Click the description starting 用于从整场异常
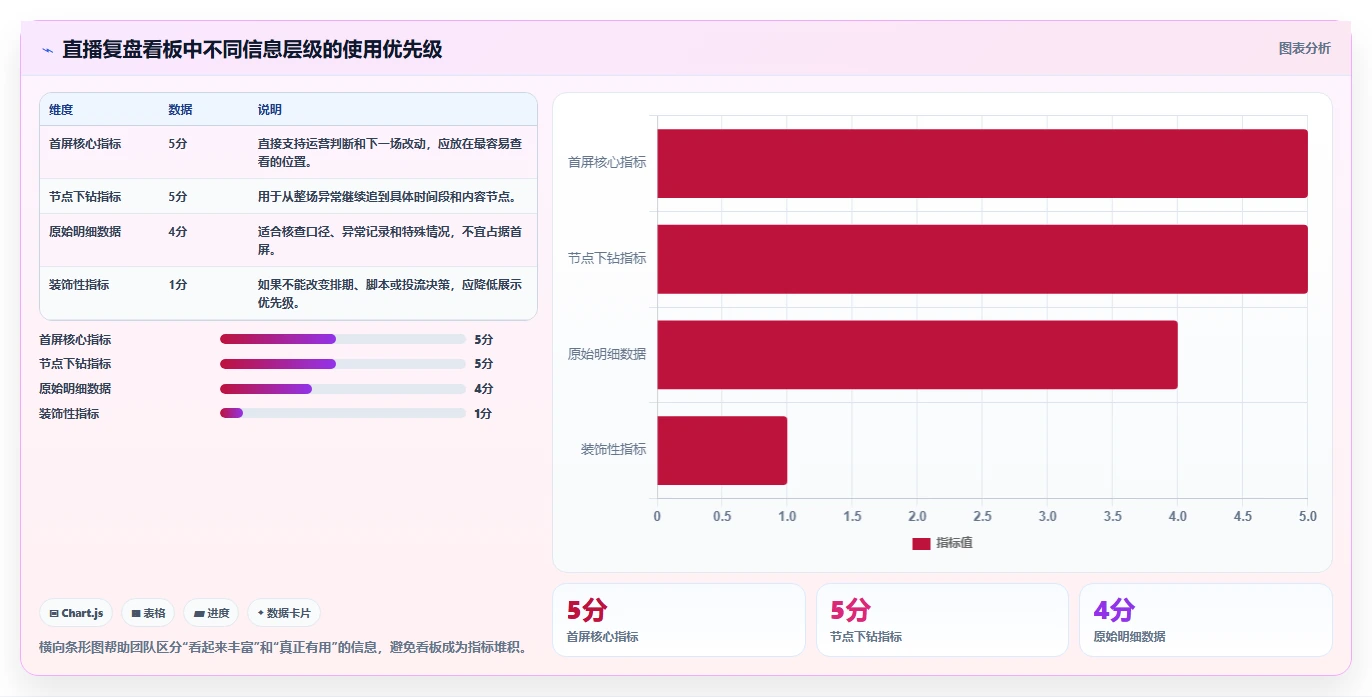This screenshot has width=1372, height=697. [387, 197]
